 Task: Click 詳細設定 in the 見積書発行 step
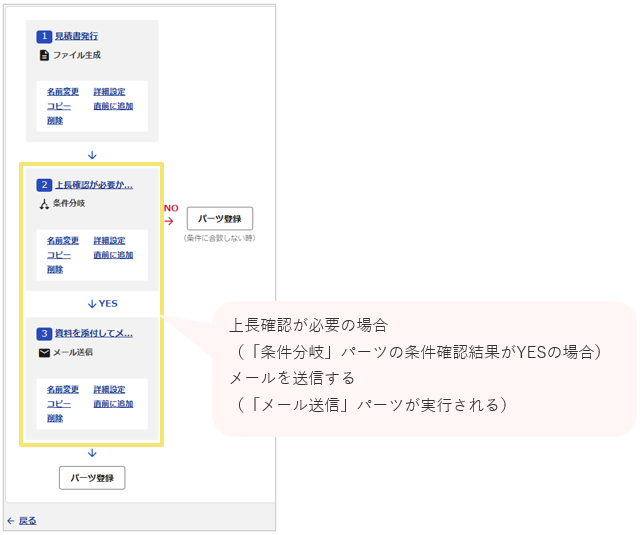[109, 92]
